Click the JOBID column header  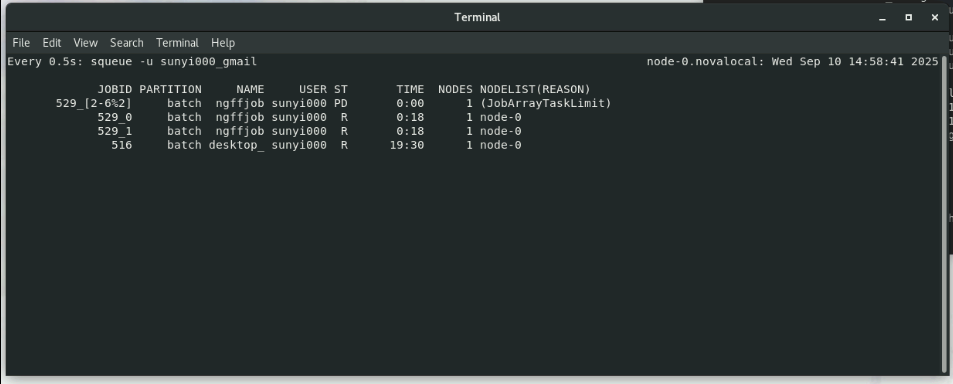[114, 89]
